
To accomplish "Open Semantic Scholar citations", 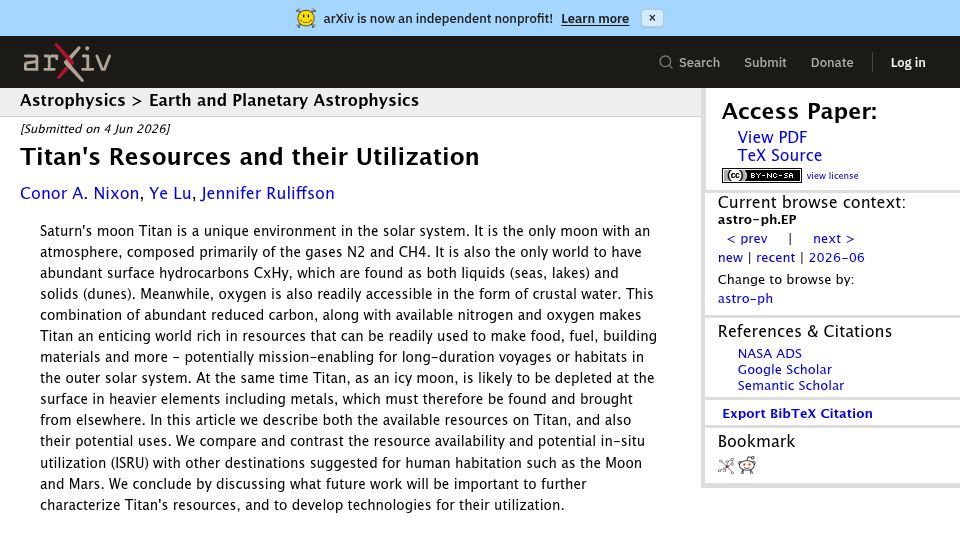I will 790,385.
